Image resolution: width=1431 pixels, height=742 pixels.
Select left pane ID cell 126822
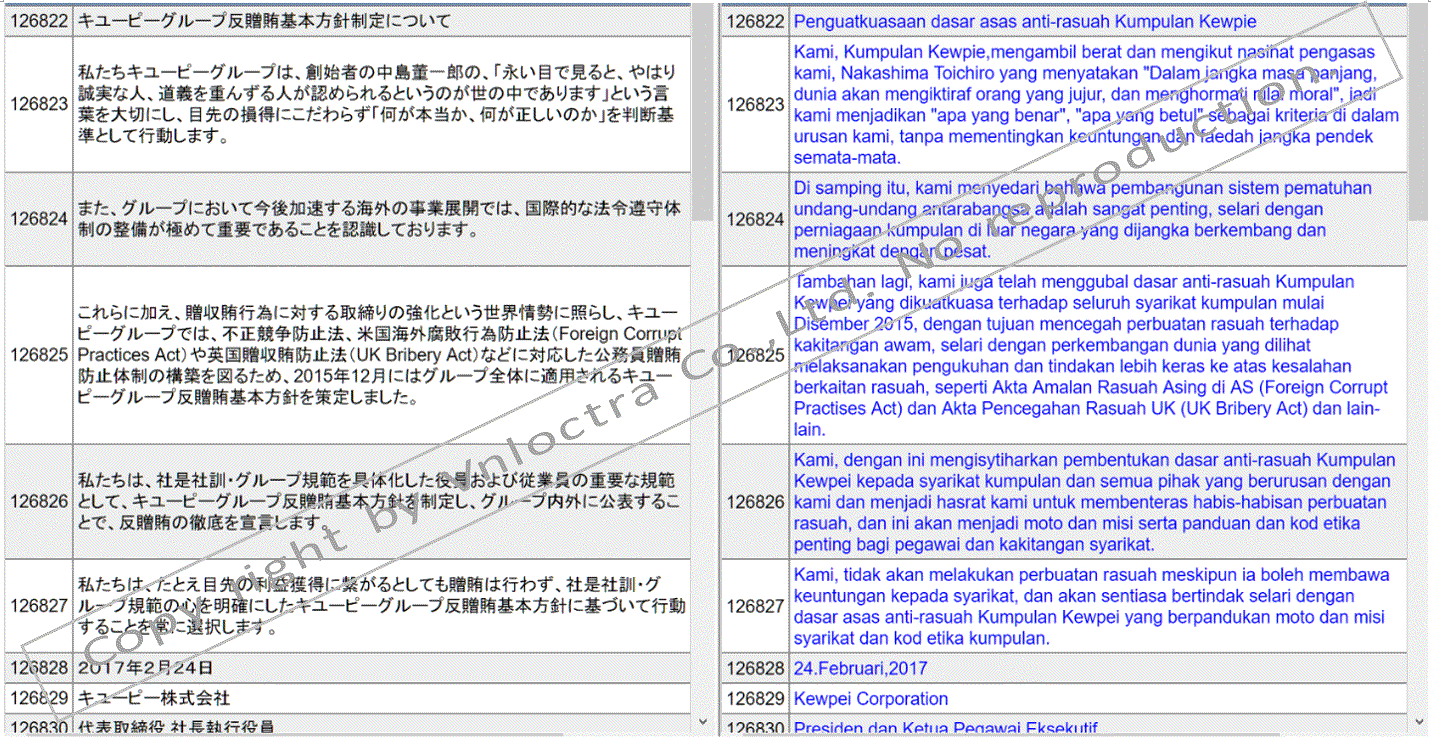pos(39,21)
